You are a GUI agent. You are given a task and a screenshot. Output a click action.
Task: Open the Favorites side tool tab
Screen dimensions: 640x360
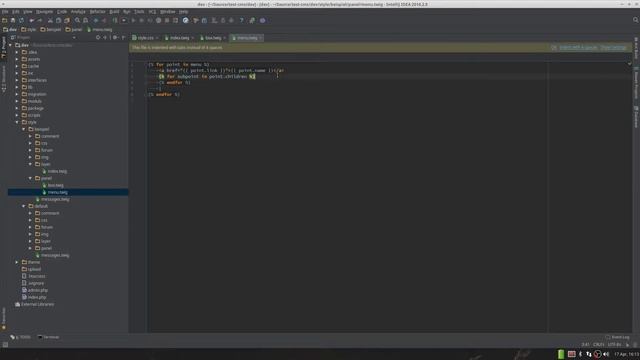coord(4,318)
